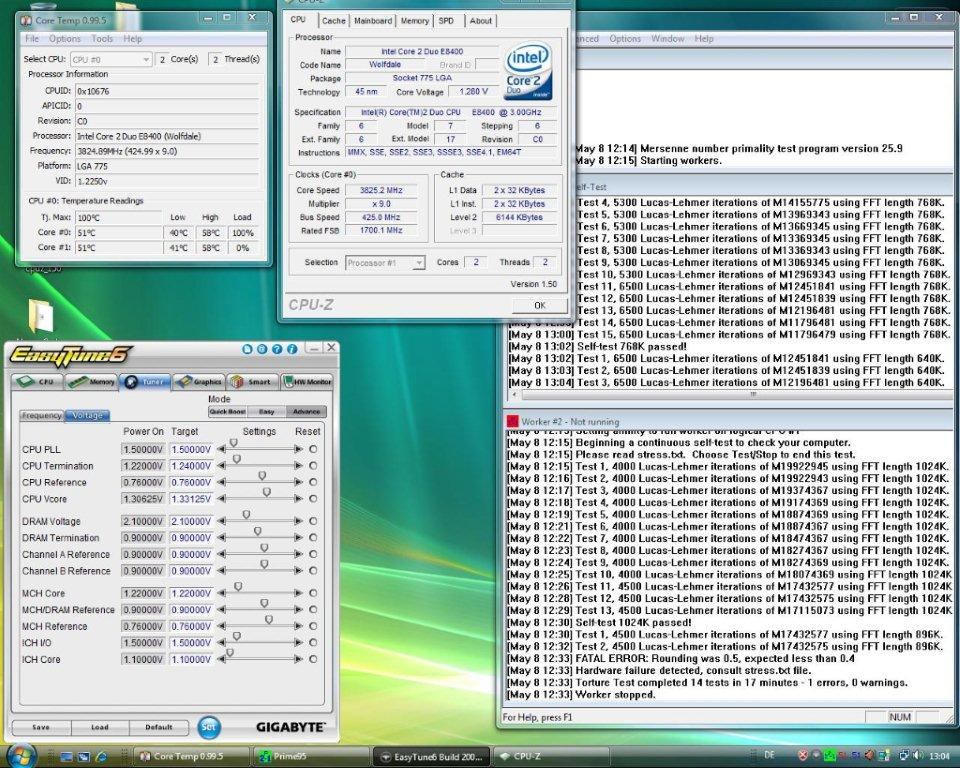Click the Default button in EasyTune6

click(159, 727)
